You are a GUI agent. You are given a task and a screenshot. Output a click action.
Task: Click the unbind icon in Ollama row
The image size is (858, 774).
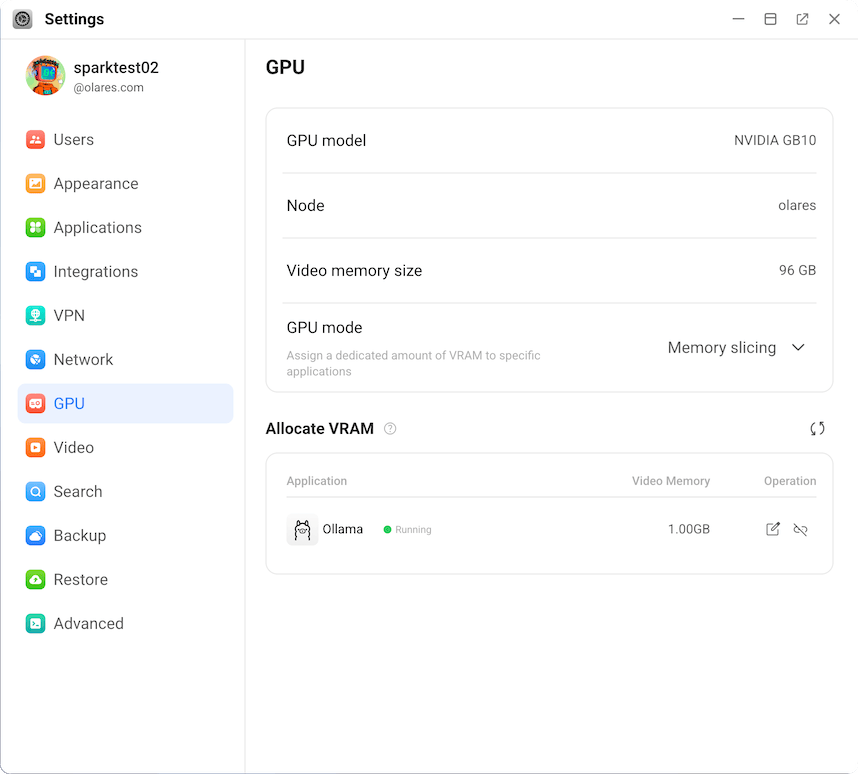pos(800,529)
